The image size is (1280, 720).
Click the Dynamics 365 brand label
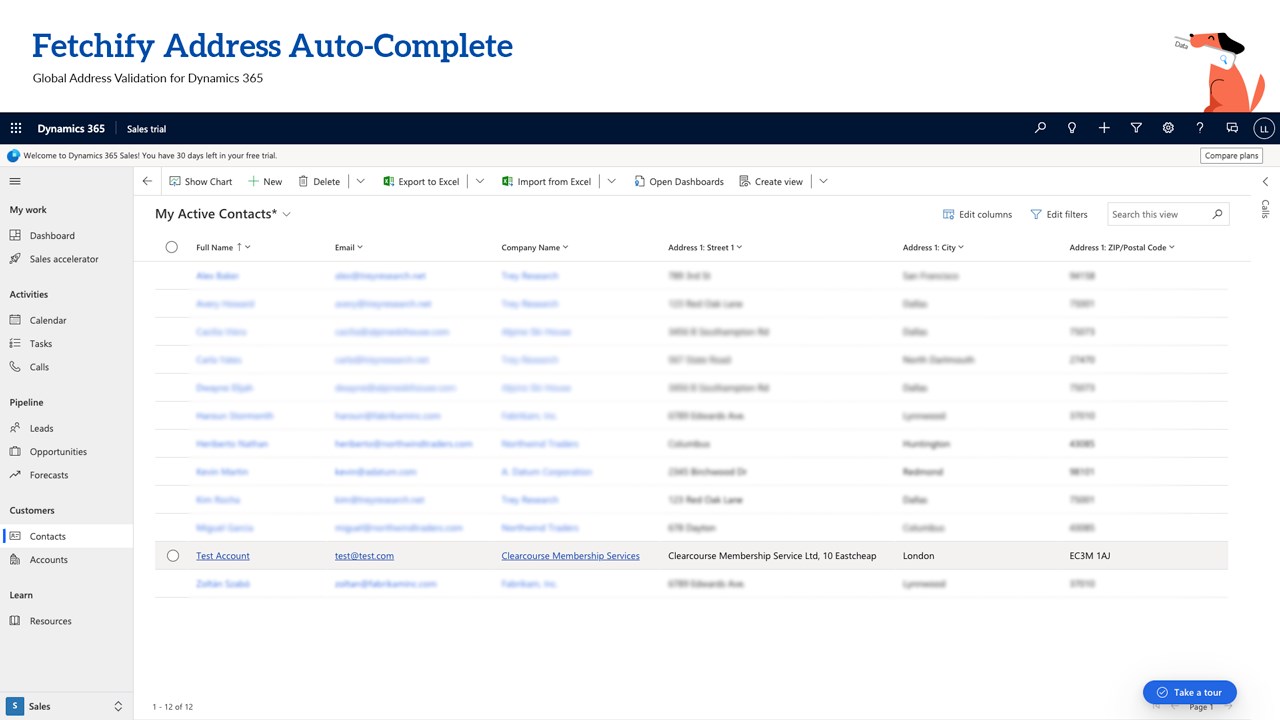click(71, 128)
